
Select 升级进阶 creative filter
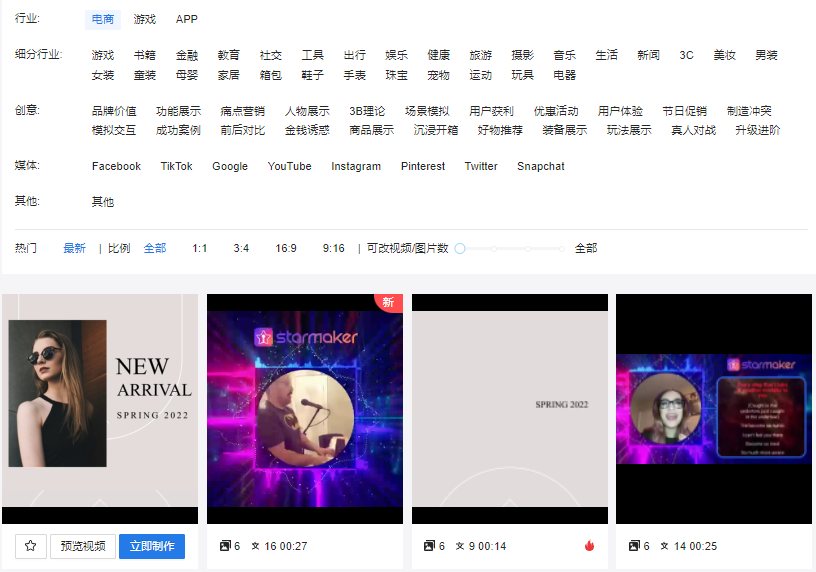coord(757,130)
